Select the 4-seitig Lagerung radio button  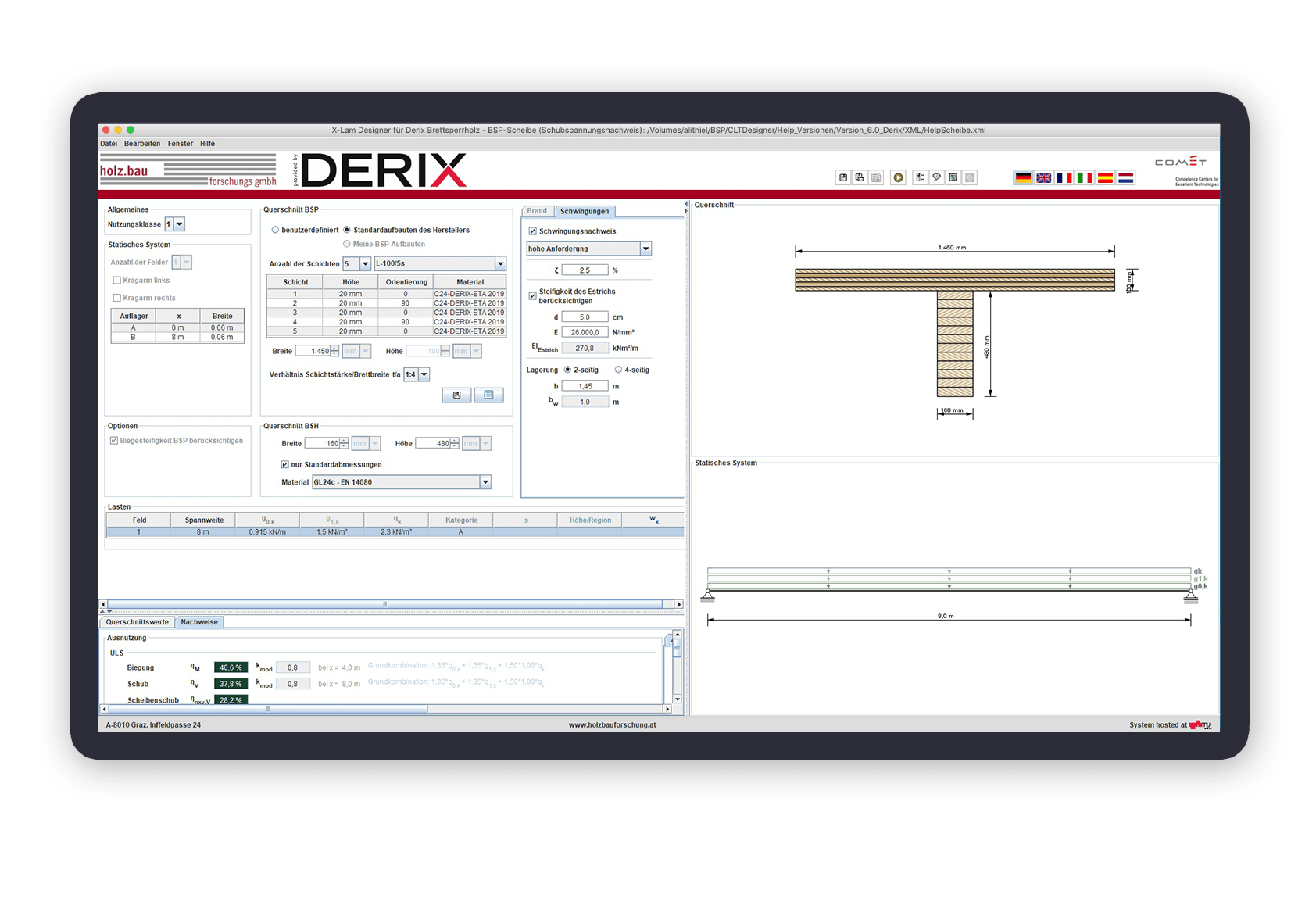[x=617, y=369]
